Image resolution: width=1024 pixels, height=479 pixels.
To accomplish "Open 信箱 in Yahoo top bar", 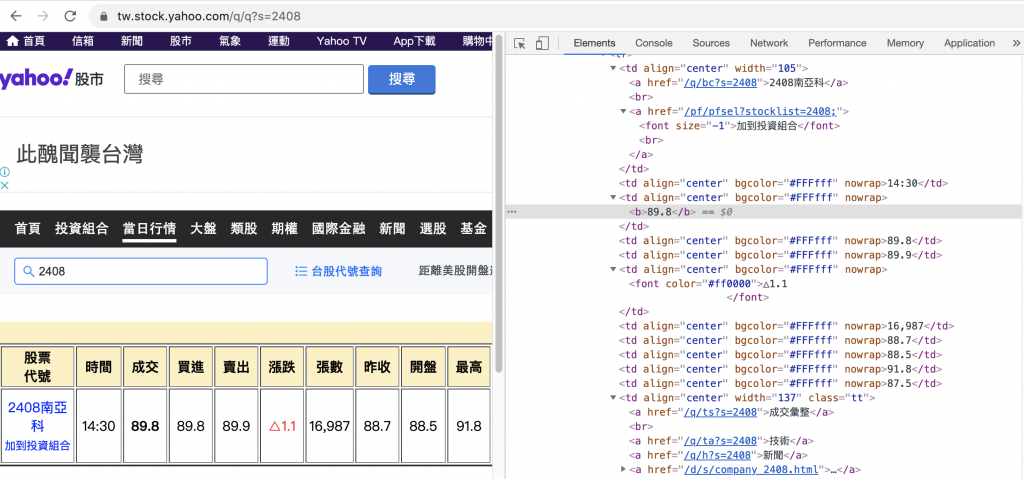I will tap(83, 41).
